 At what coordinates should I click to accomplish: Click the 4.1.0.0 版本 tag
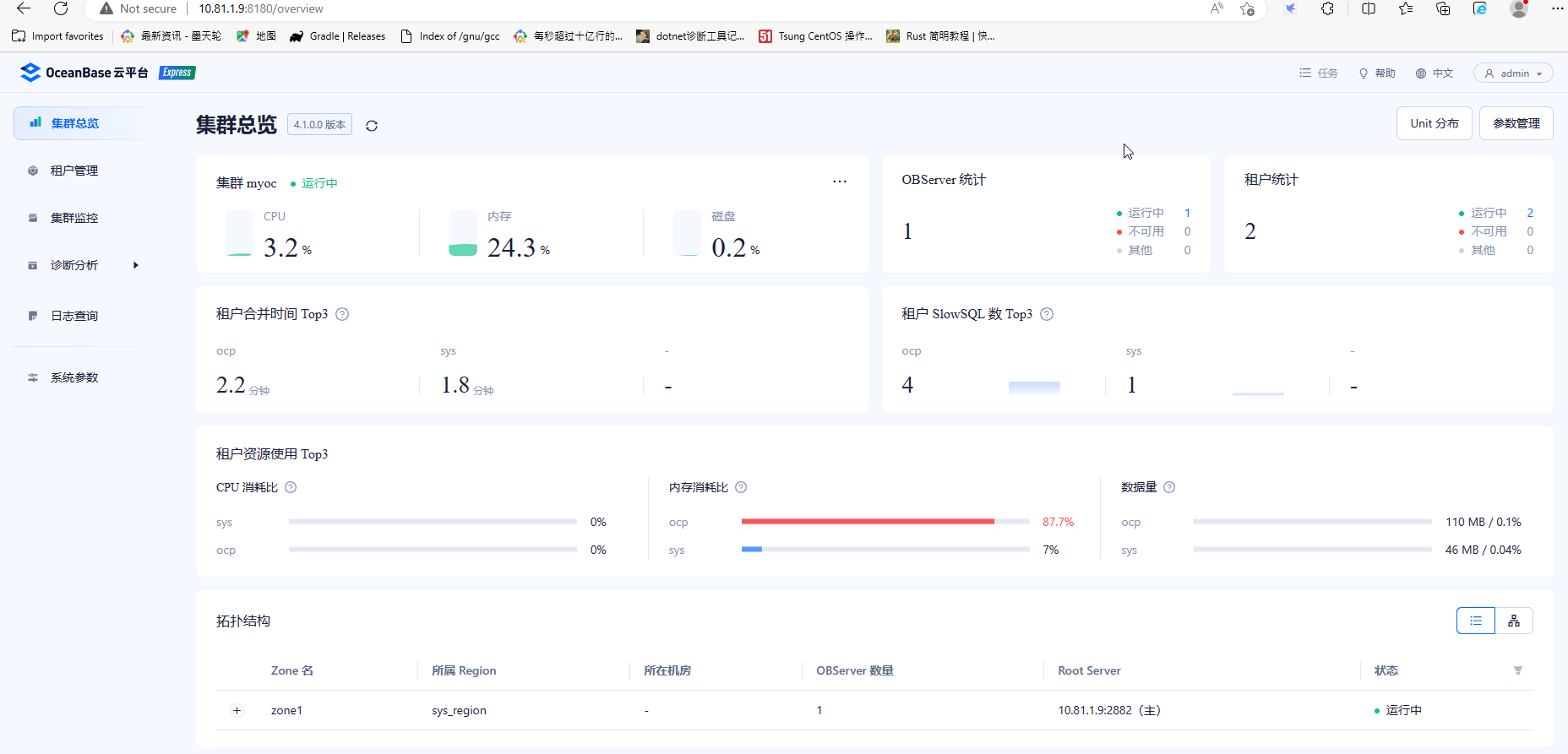coord(319,125)
